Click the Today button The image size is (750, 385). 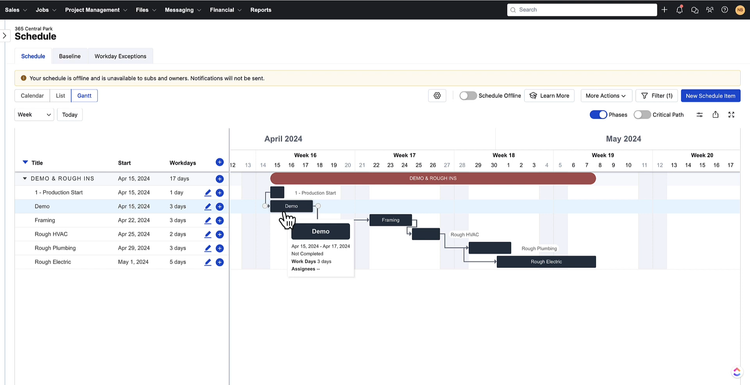(x=70, y=115)
